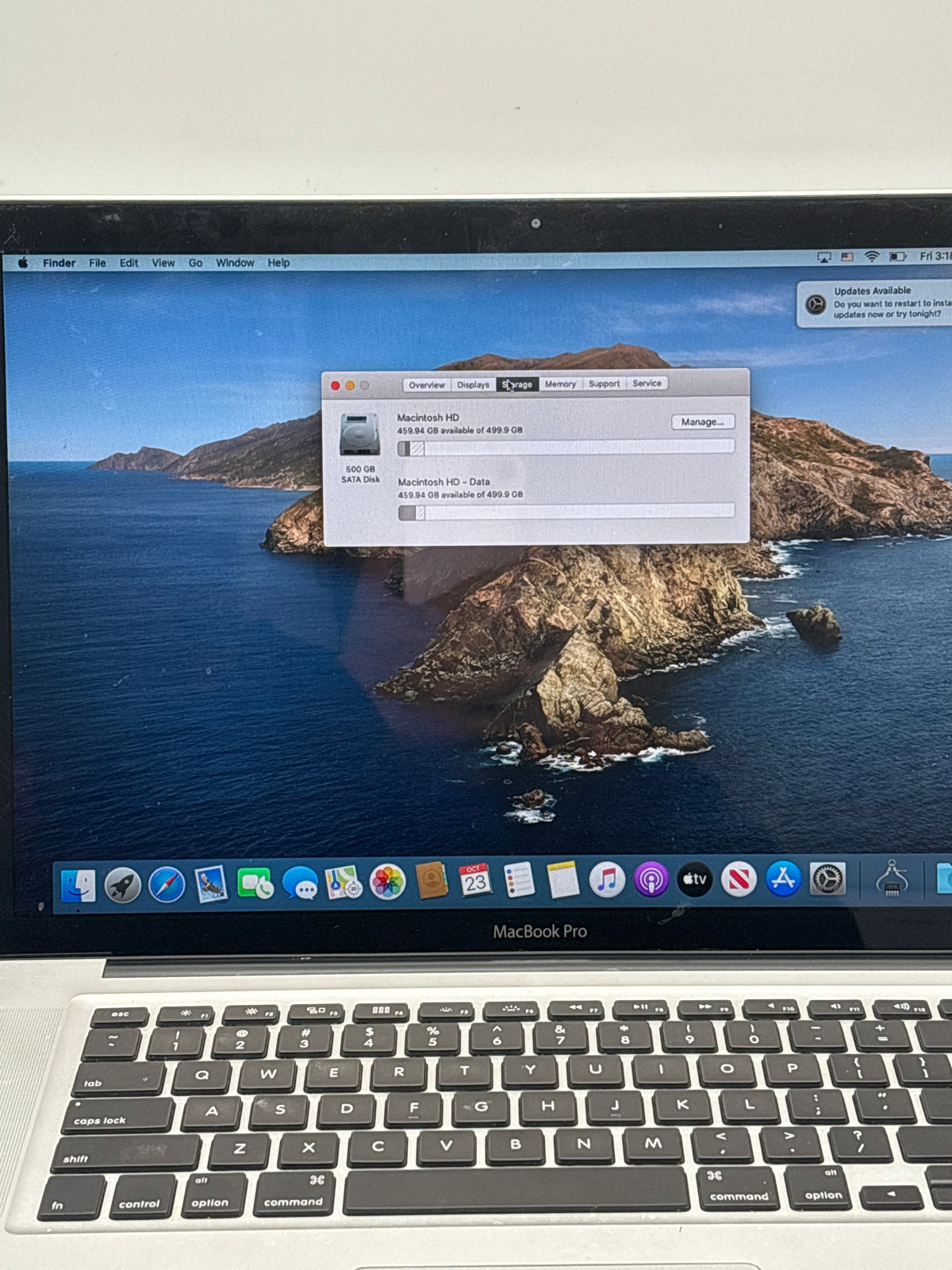
Task: Click the '500 GB SATA Disk' label
Action: (360, 475)
